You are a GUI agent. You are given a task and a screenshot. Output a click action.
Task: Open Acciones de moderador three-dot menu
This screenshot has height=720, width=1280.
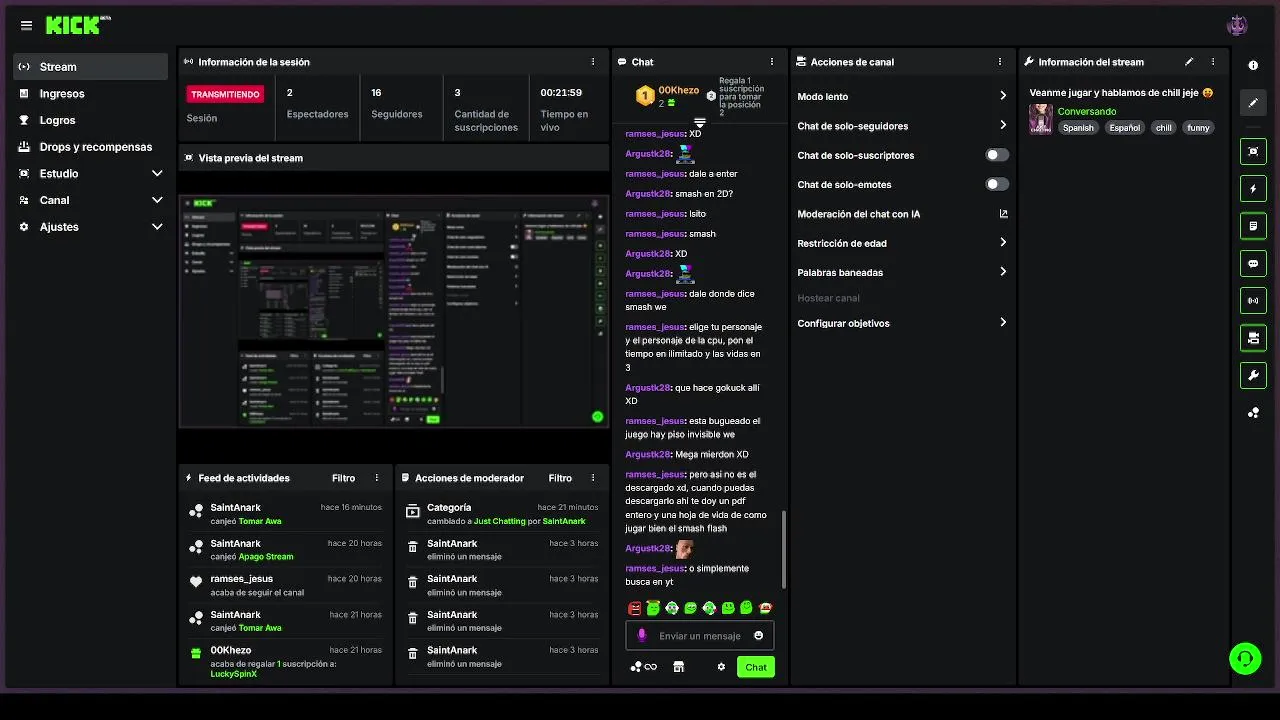click(593, 478)
